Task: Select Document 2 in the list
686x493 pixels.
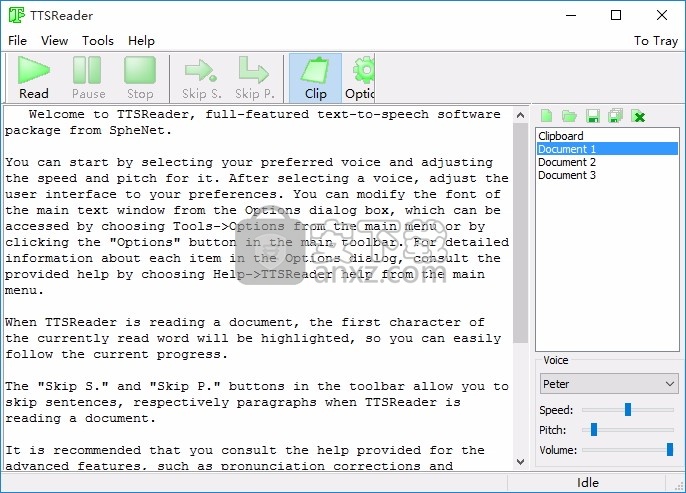Action: (607, 162)
